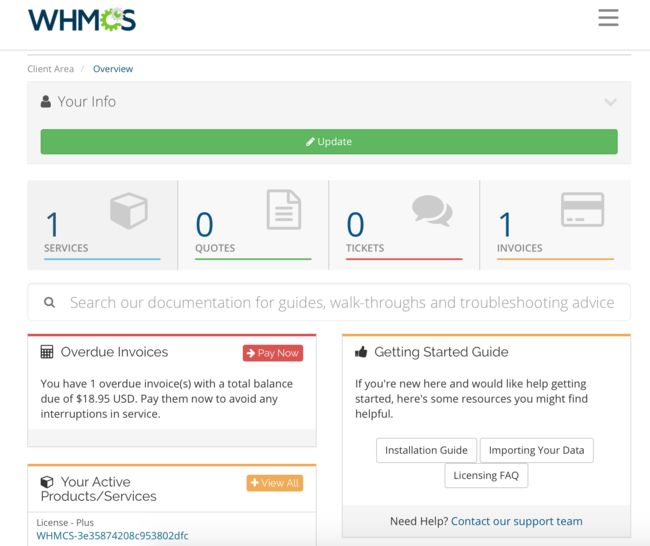The width and height of the screenshot is (650, 546).
Task: Open the Tickets chat bubbles icon
Action: click(432, 211)
